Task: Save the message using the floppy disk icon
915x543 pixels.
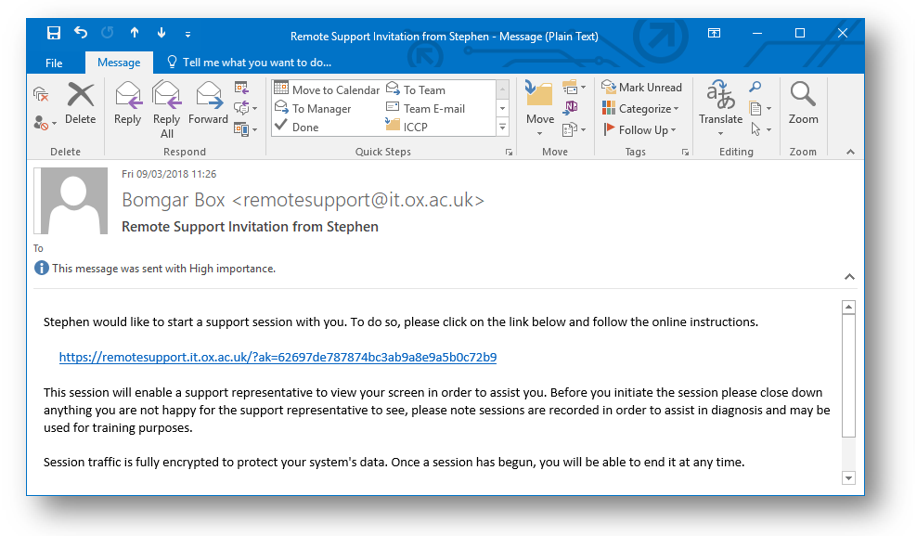Action: tap(53, 34)
